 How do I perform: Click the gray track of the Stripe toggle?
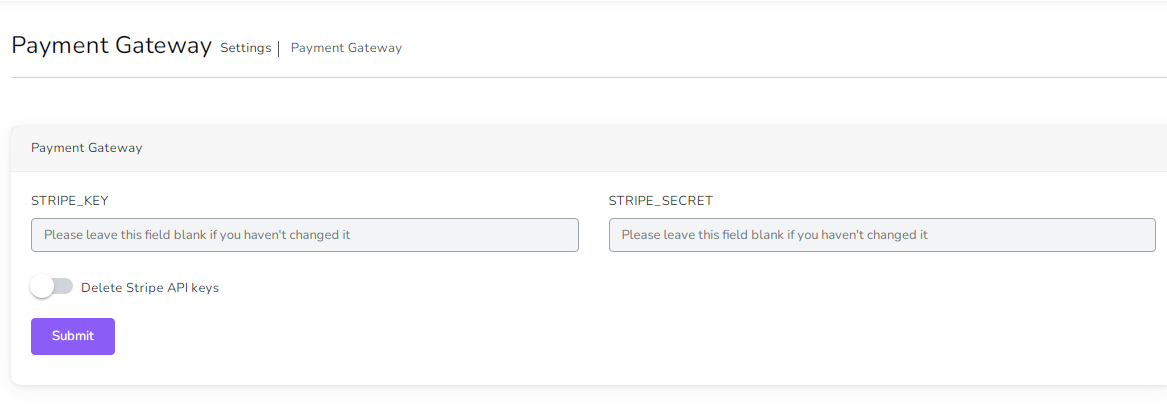65,287
